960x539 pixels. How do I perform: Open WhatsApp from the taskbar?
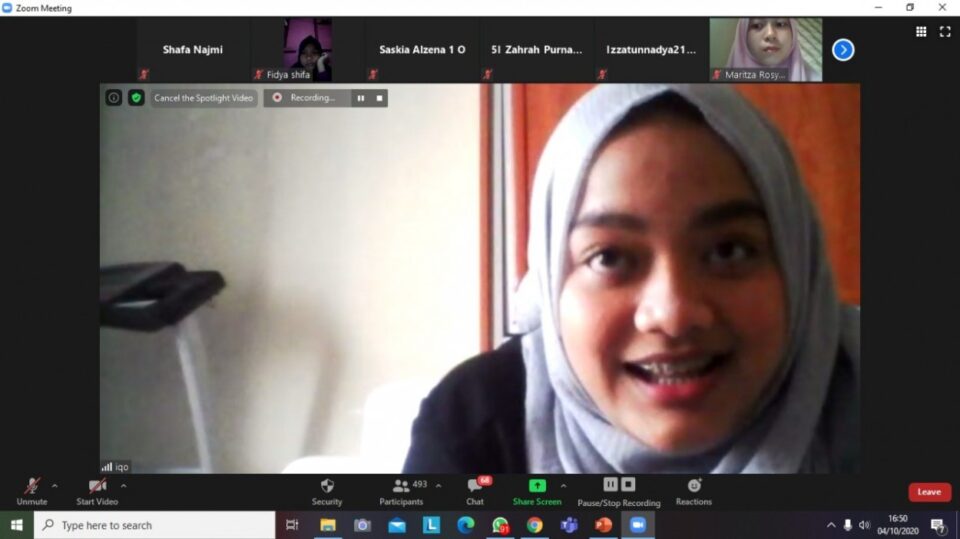pyautogui.click(x=500, y=526)
